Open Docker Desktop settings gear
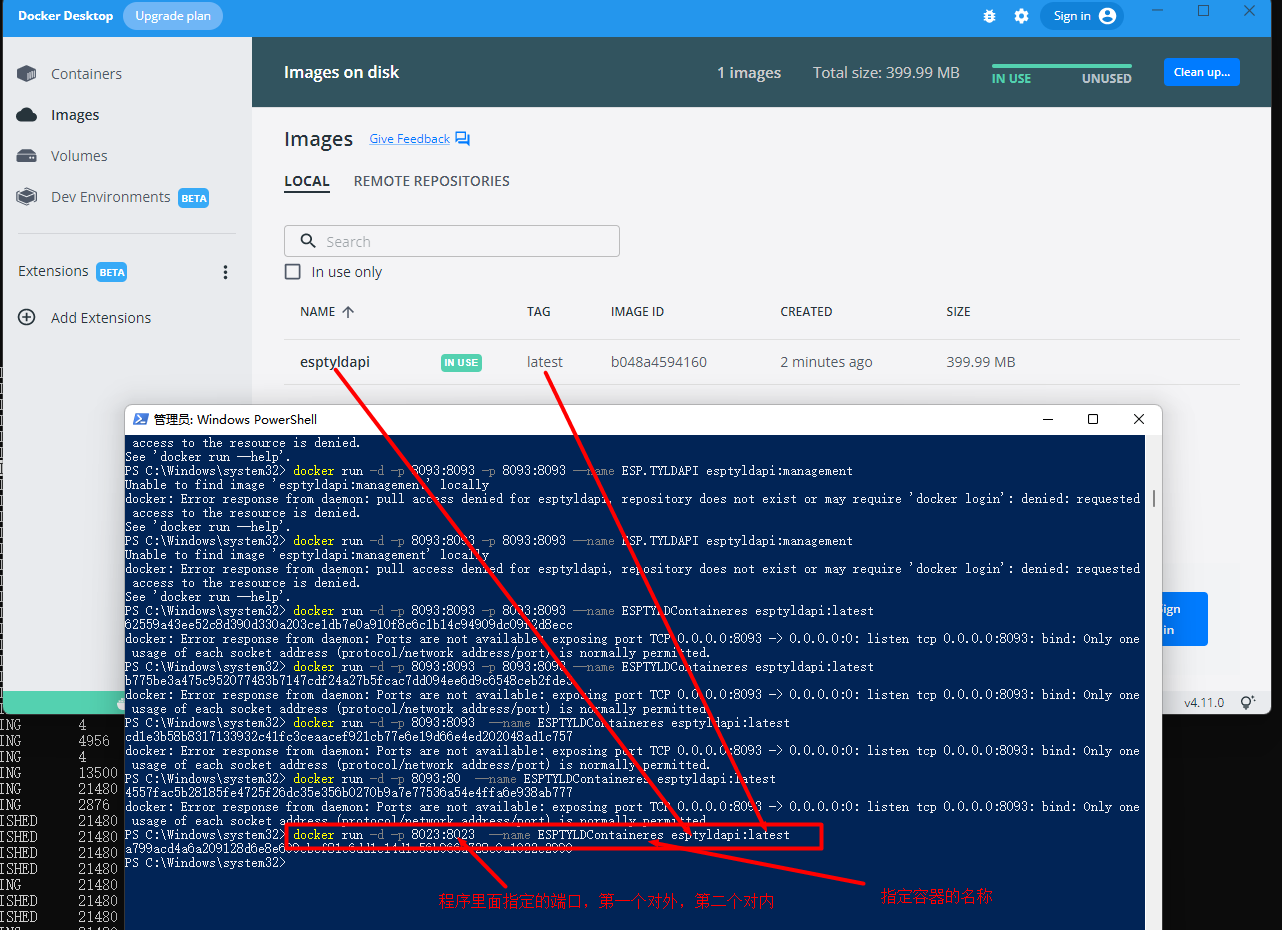Screen dimensions: 1282x930 click(1021, 16)
